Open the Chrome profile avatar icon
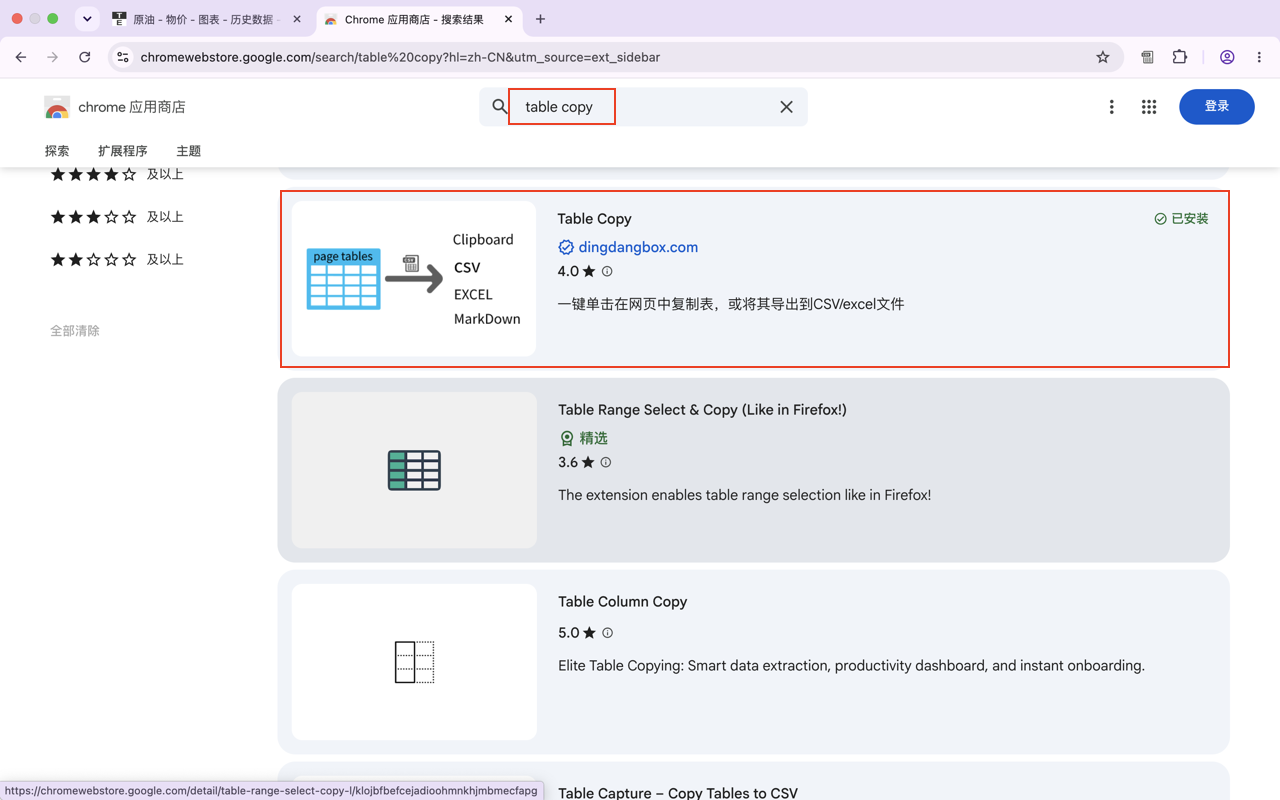The image size is (1280, 800). pos(1227,57)
